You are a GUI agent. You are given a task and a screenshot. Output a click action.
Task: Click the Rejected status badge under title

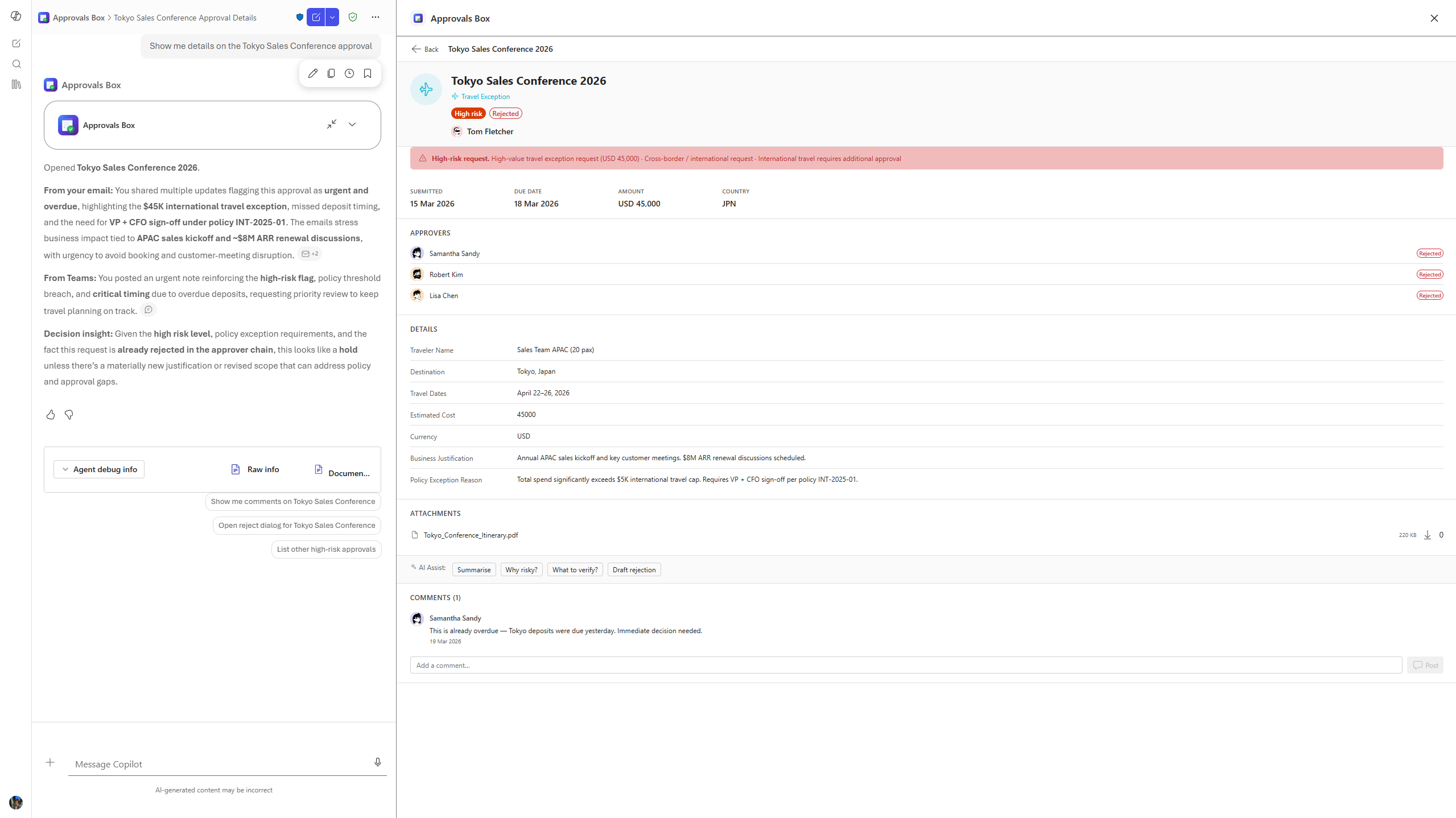click(506, 113)
